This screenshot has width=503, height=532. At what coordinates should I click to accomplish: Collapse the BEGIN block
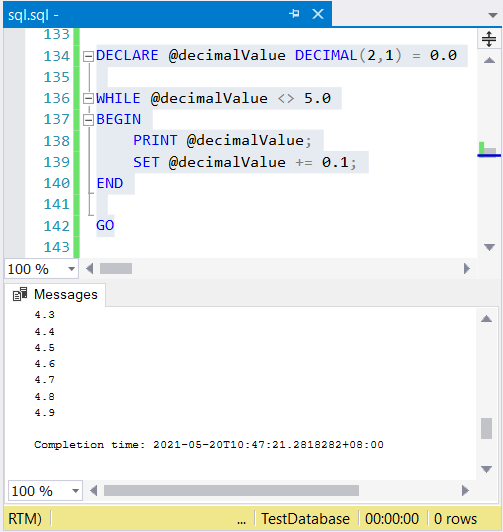point(89,120)
